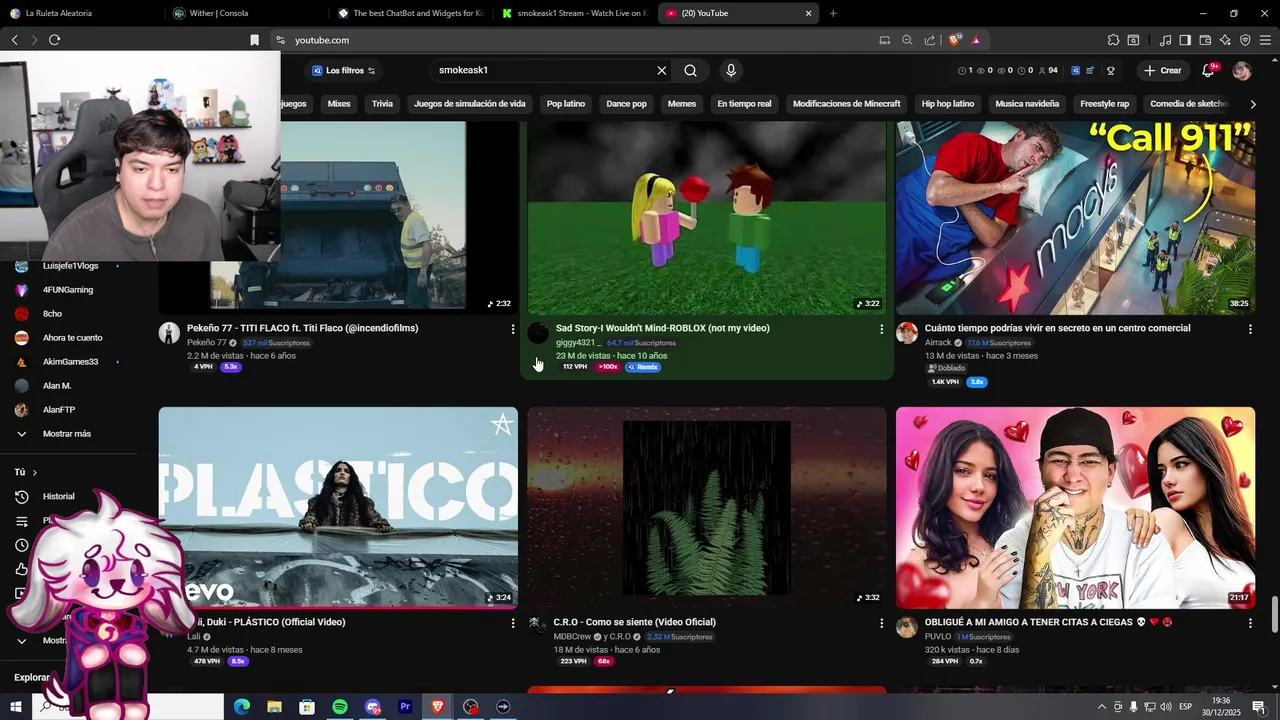This screenshot has width=1280, height=720.
Task: Open a new browser tab with plus
Action: [x=833, y=13]
